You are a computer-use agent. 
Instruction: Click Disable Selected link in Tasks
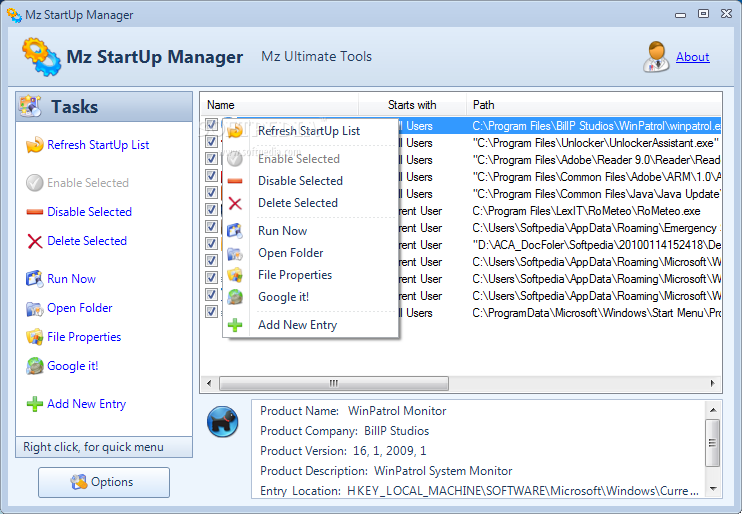click(x=89, y=212)
